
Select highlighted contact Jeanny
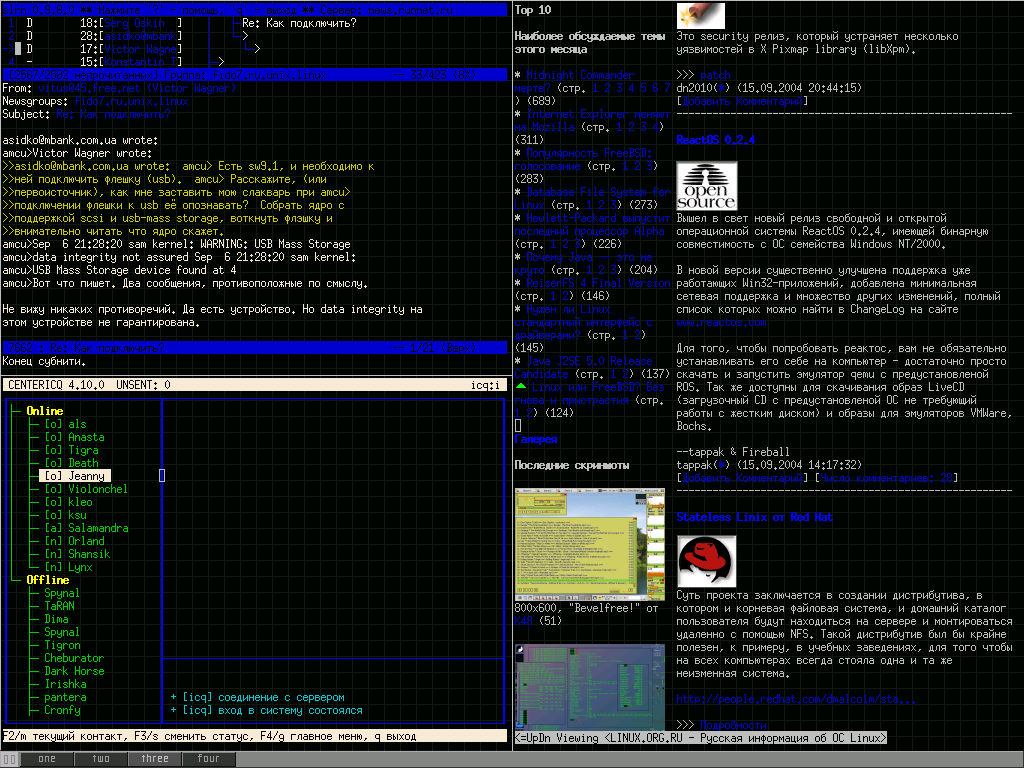[x=75, y=476]
